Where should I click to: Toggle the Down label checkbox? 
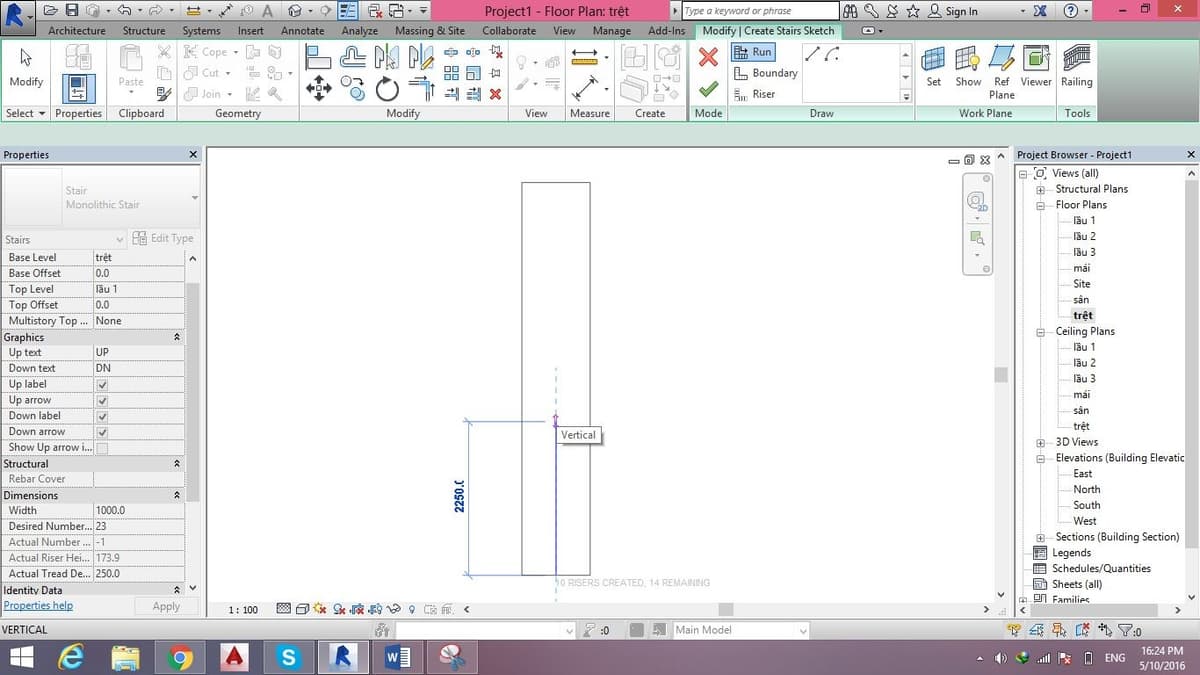click(102, 417)
